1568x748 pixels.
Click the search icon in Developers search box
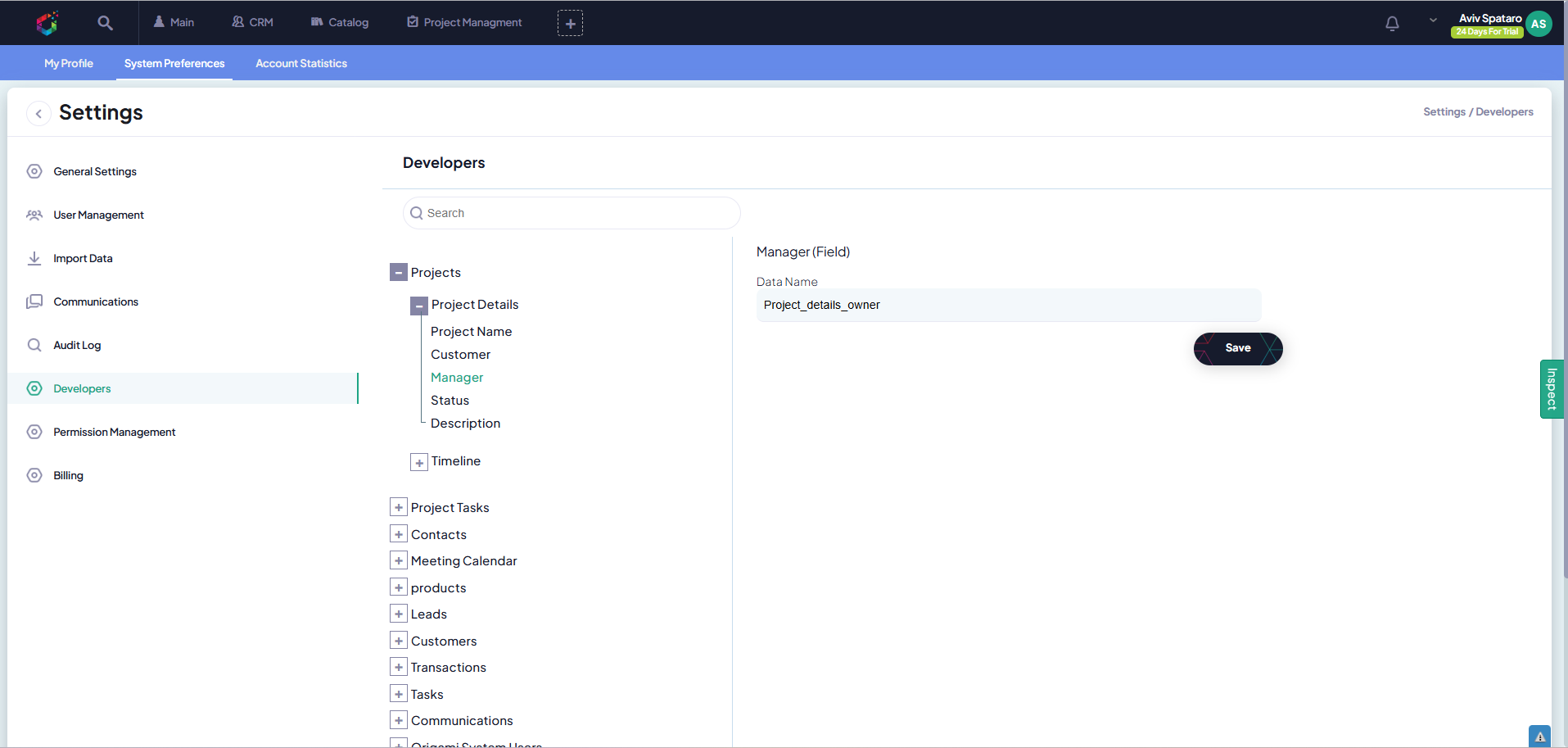(417, 213)
